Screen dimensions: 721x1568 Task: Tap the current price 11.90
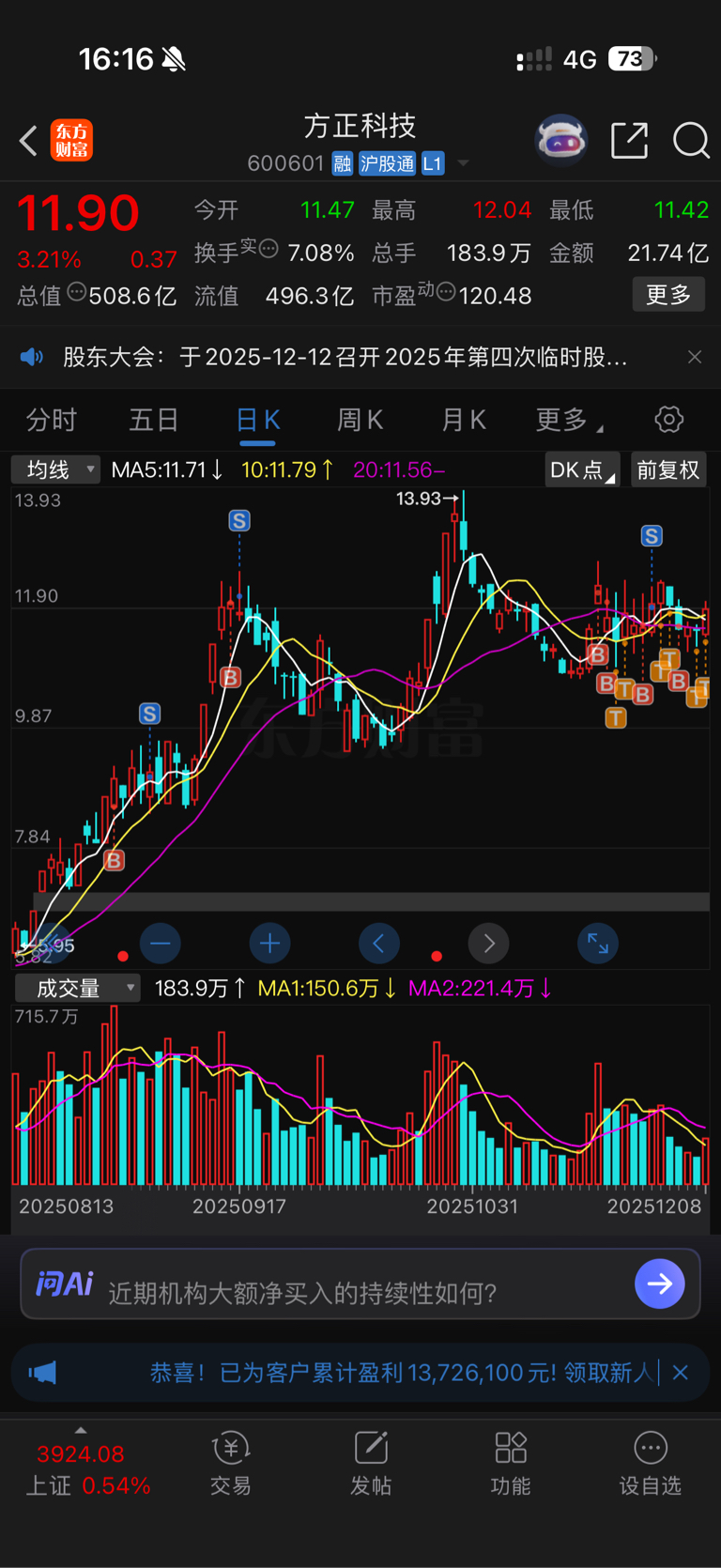click(x=78, y=212)
